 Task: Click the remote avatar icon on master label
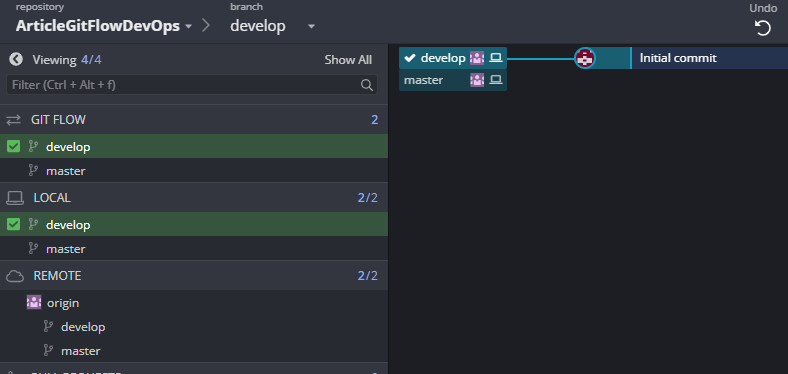click(477, 80)
